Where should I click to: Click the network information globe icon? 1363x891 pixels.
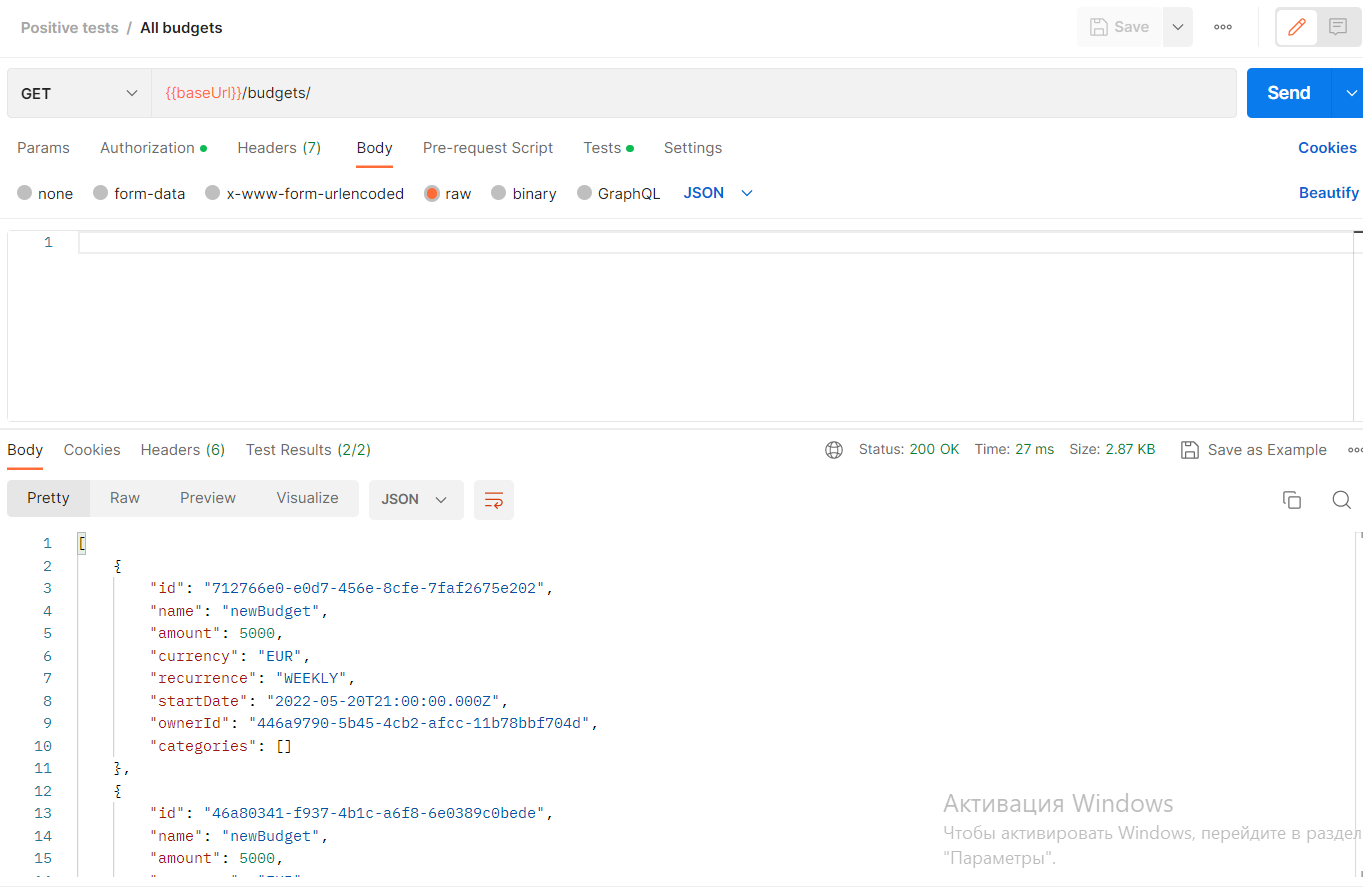834,449
